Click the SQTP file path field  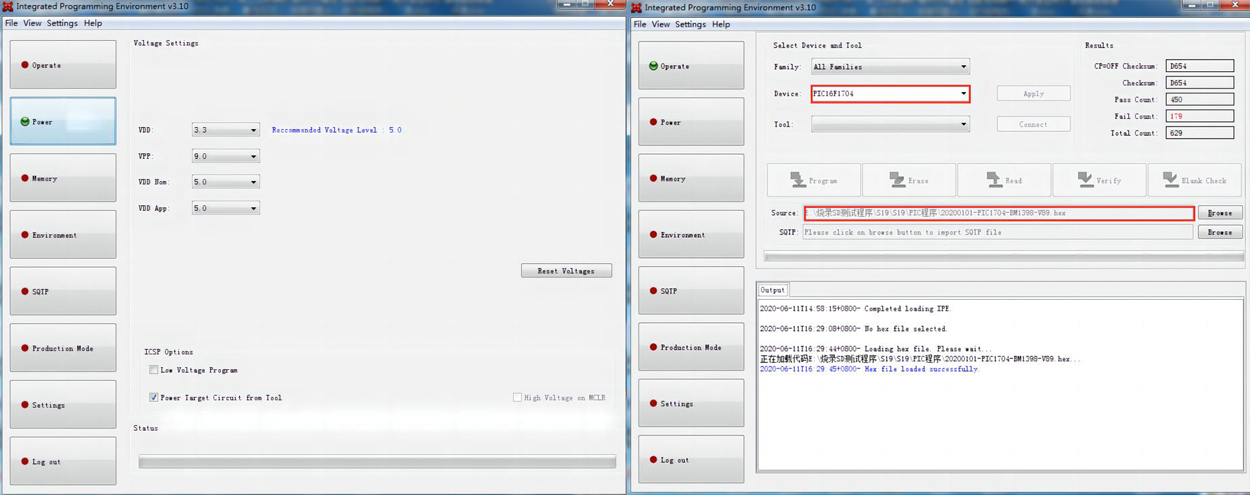coord(997,232)
